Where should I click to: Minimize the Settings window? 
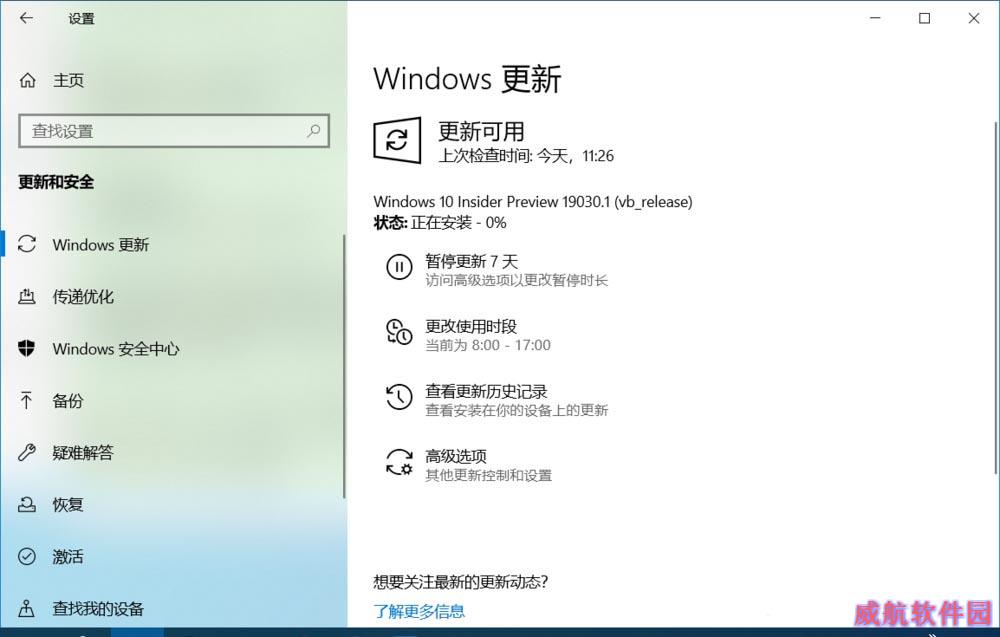tap(875, 18)
